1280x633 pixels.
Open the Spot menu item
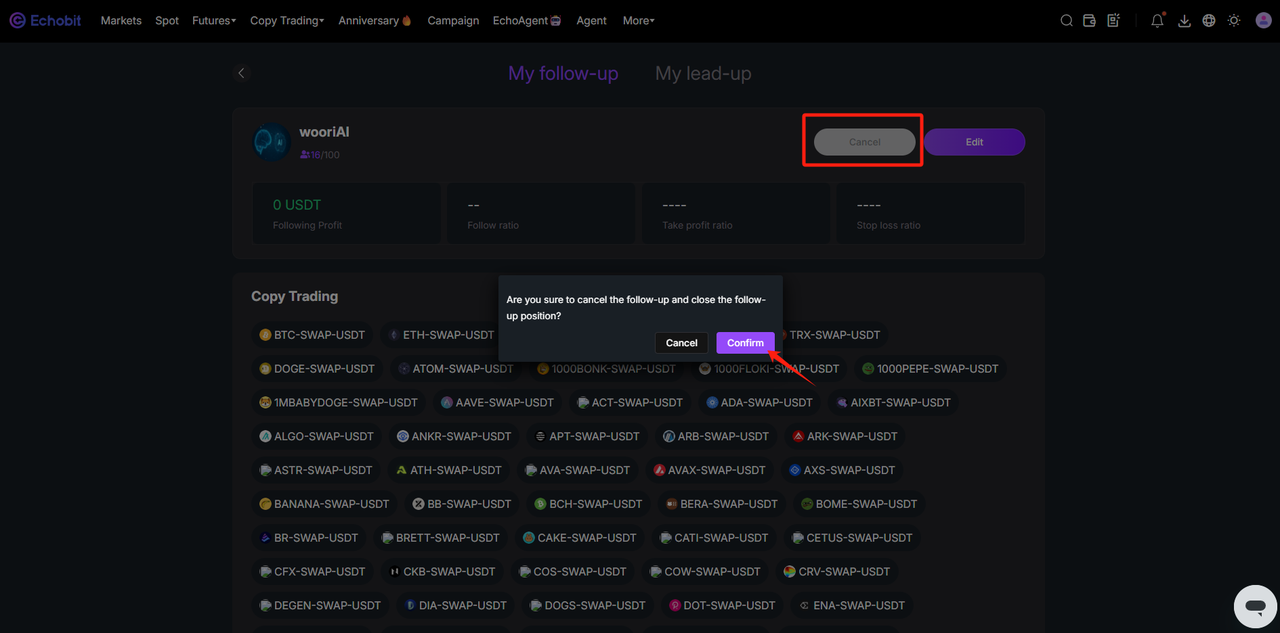pos(167,20)
